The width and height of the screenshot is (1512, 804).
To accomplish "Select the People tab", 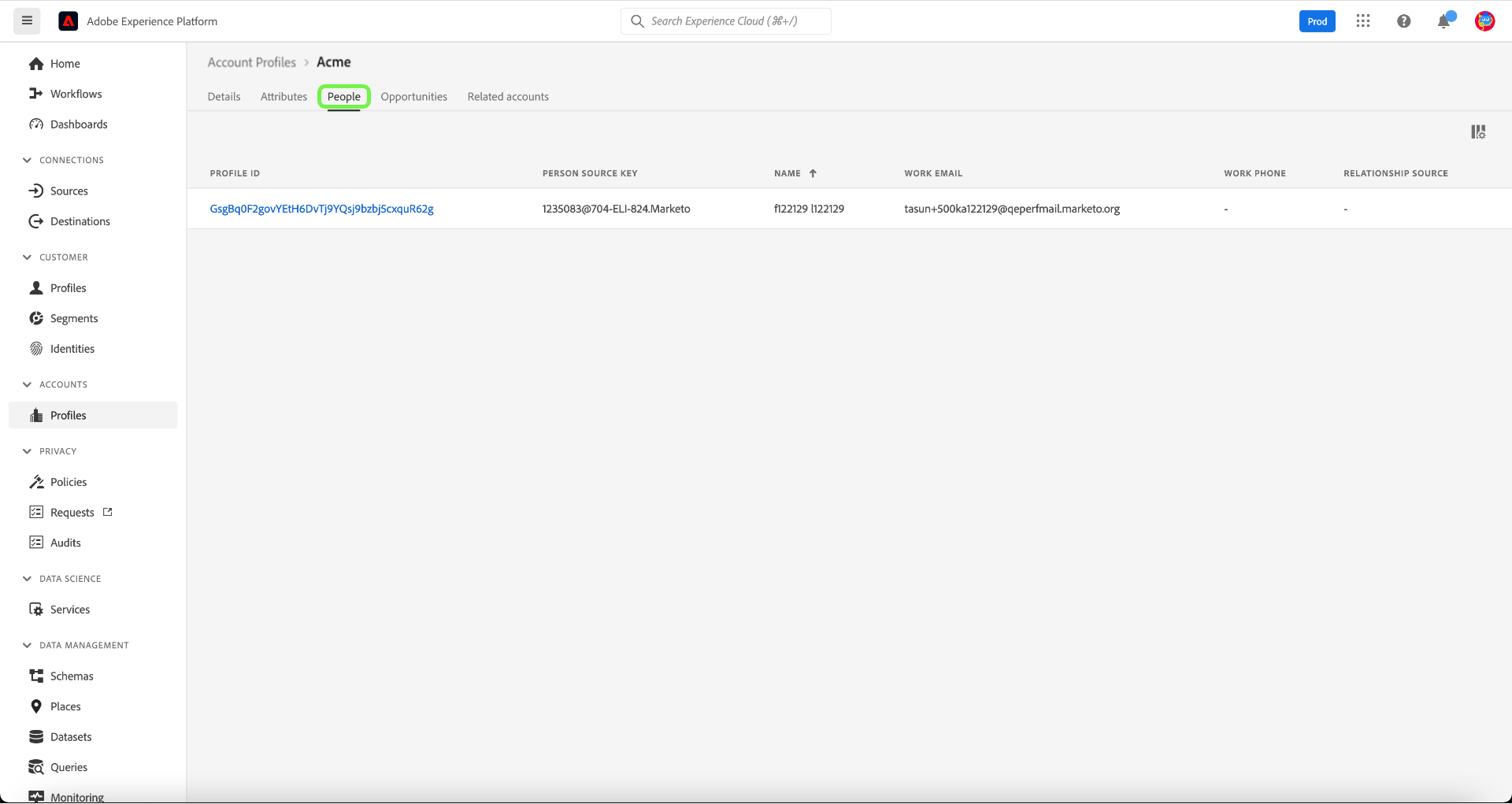I will click(344, 97).
